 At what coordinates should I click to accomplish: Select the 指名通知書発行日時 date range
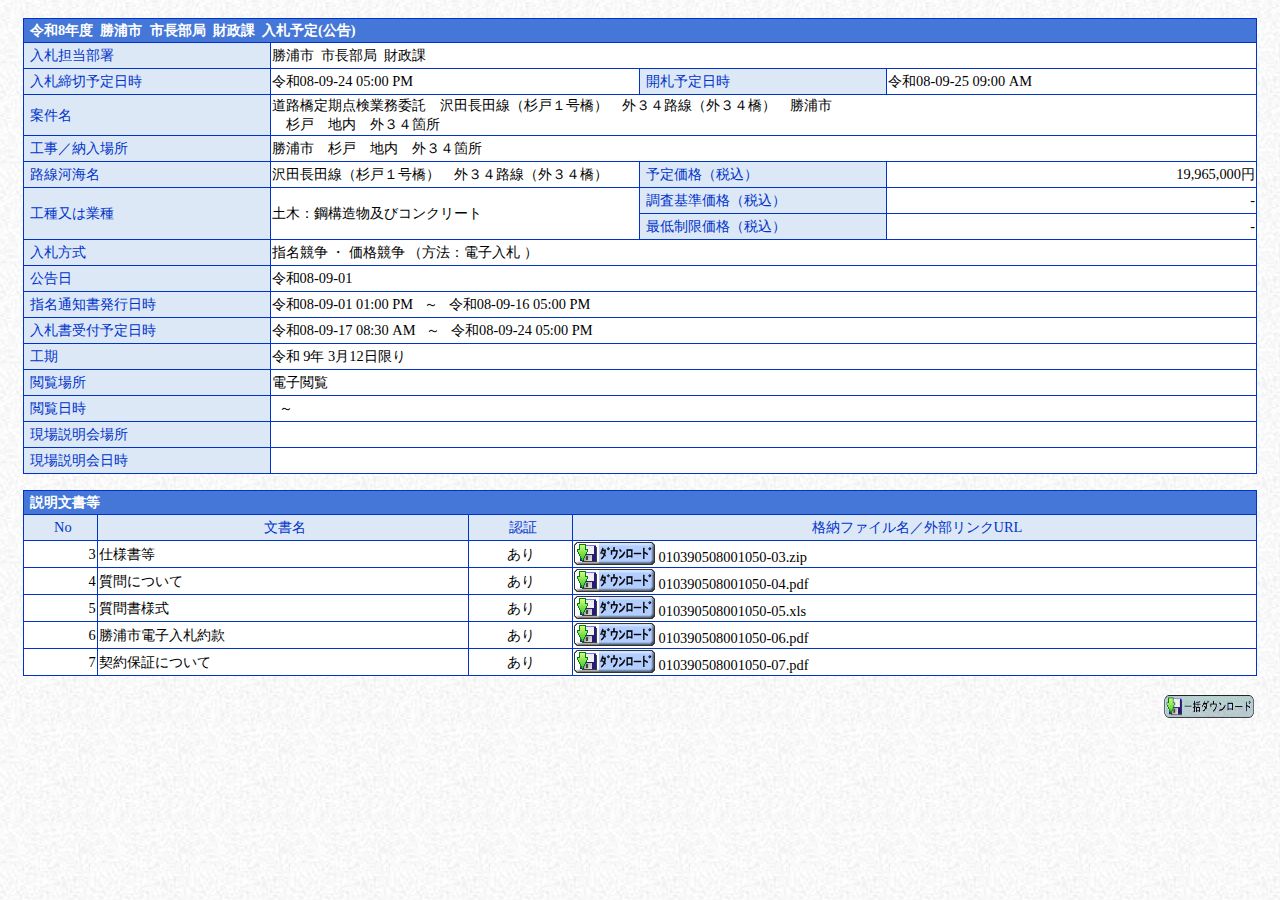click(x=431, y=304)
